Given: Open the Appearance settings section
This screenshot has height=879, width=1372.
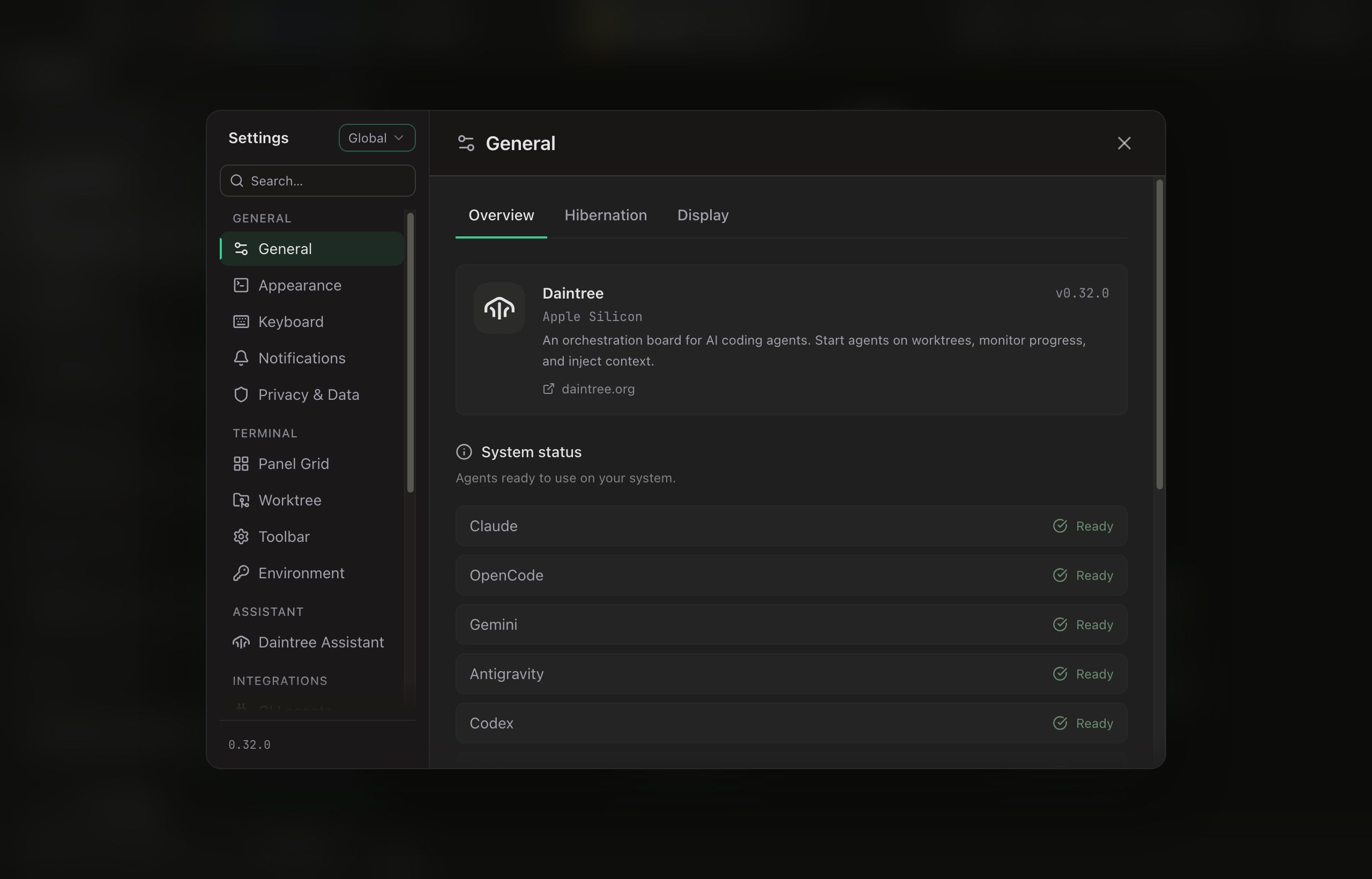Looking at the screenshot, I should (312, 285).
